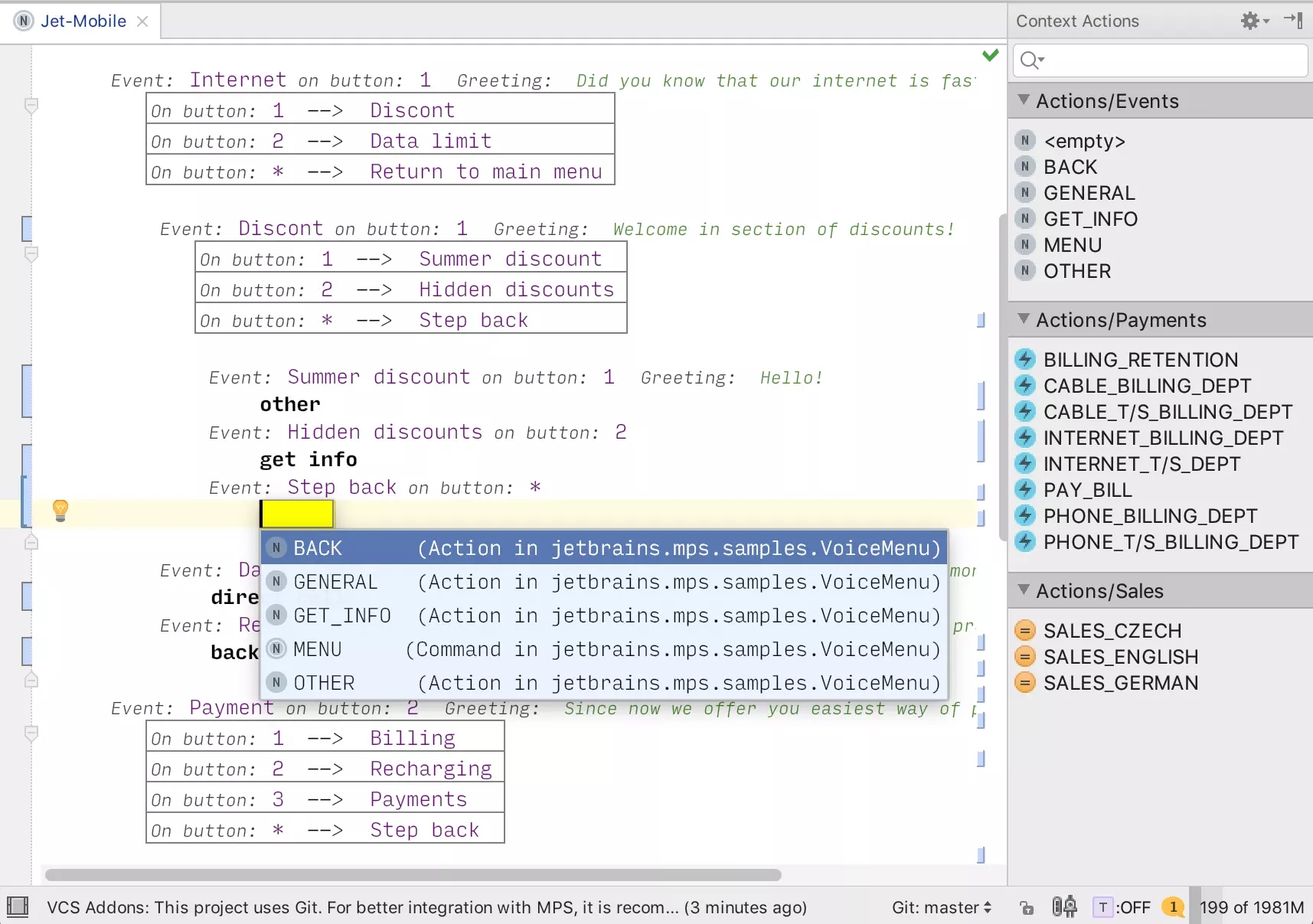Image resolution: width=1313 pixels, height=924 pixels.
Task: Click the green checkmark analysis indicator
Action: [991, 54]
